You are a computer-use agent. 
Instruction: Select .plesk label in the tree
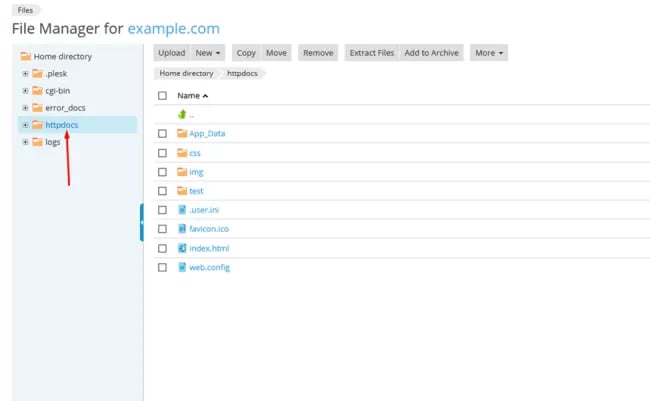(x=56, y=74)
